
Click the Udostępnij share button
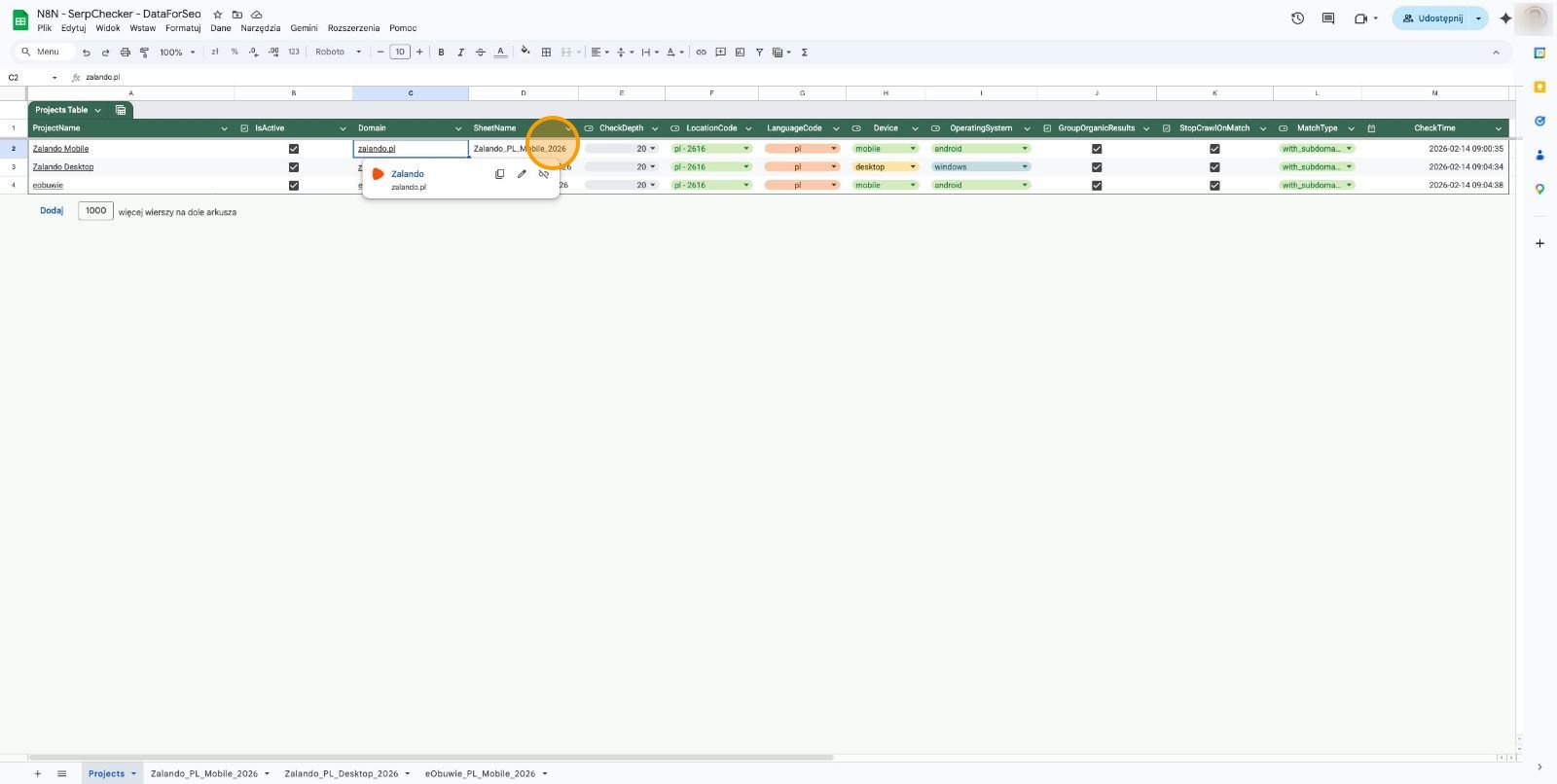(x=1431, y=18)
